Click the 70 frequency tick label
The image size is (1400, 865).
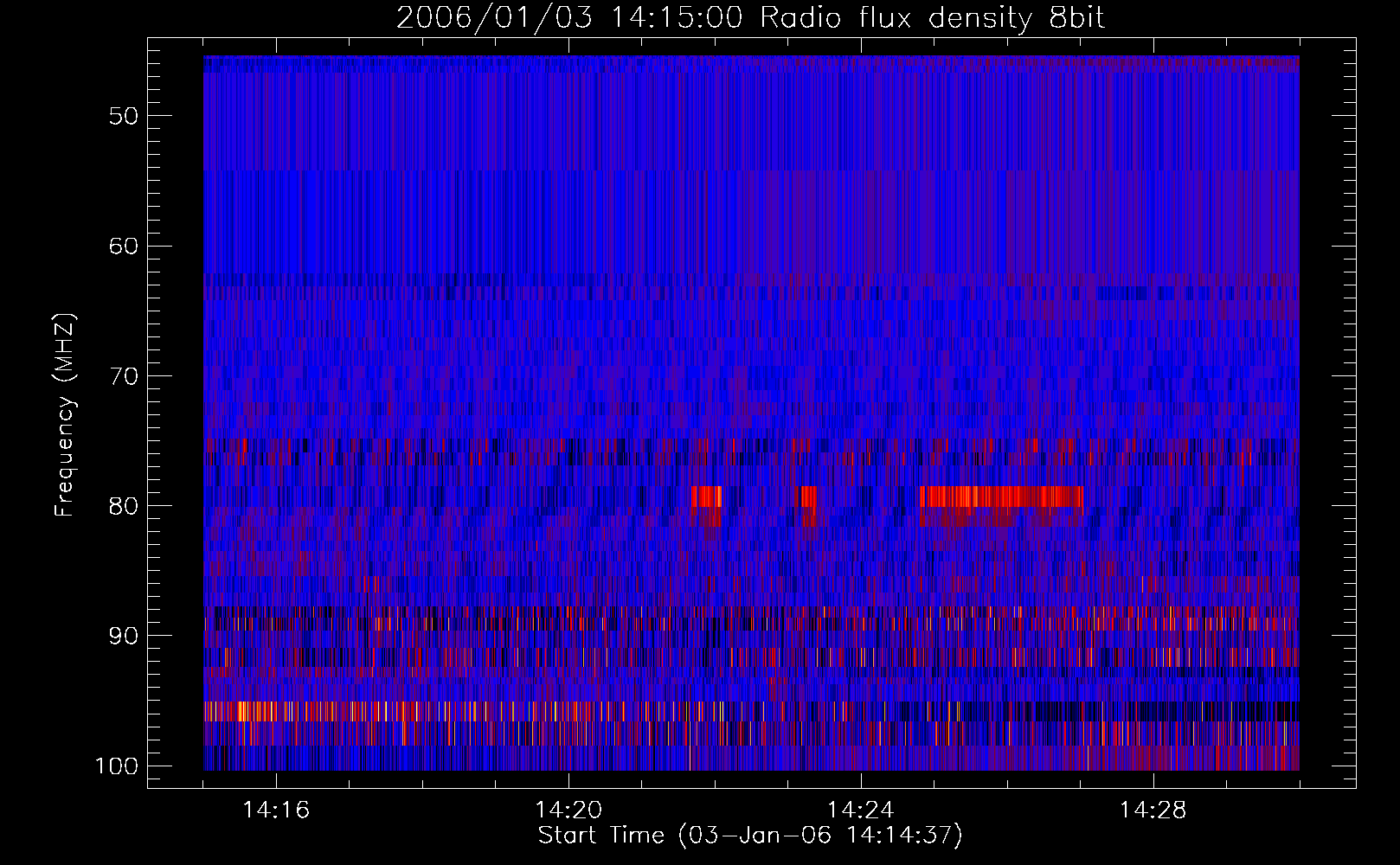point(124,376)
